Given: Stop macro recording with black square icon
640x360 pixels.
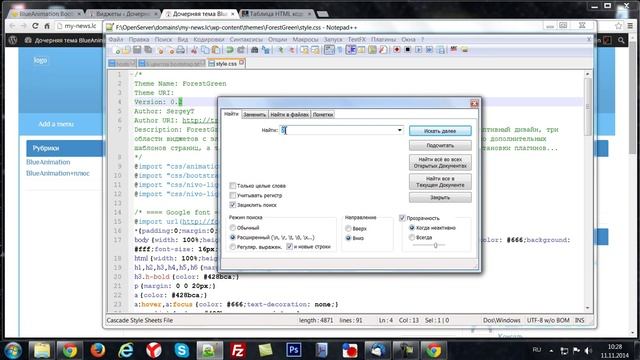Looking at the screenshot, I should [408, 50].
